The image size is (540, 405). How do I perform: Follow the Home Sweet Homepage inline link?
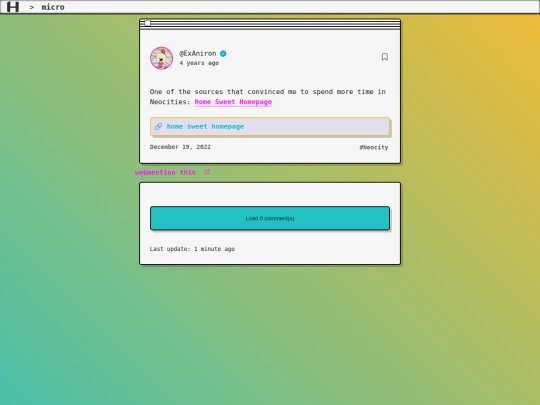(233, 102)
